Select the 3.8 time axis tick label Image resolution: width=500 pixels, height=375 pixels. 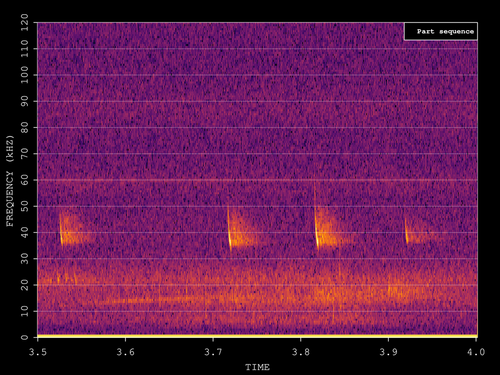coord(301,352)
